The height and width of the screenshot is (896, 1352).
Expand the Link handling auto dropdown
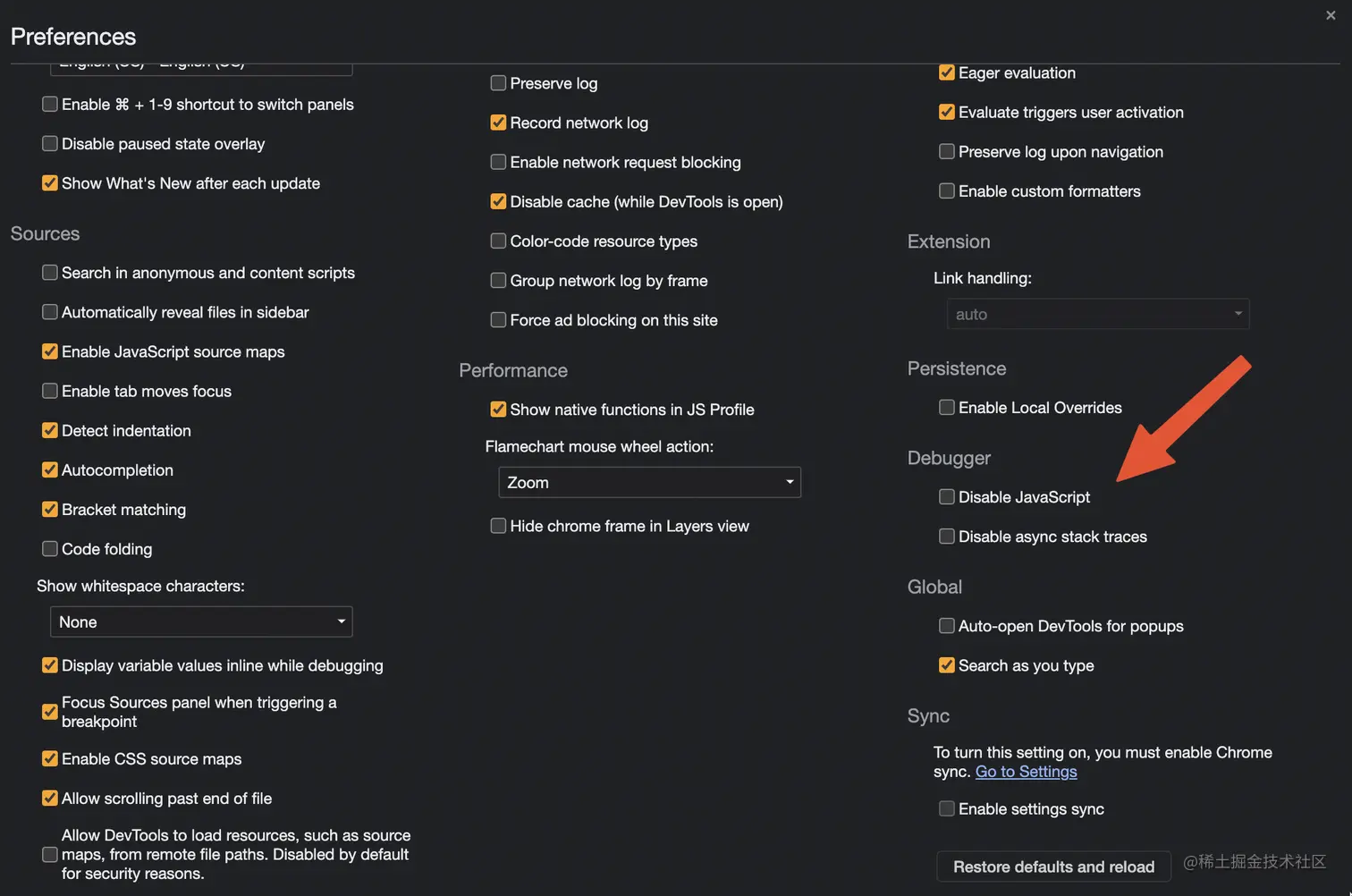tap(1097, 315)
